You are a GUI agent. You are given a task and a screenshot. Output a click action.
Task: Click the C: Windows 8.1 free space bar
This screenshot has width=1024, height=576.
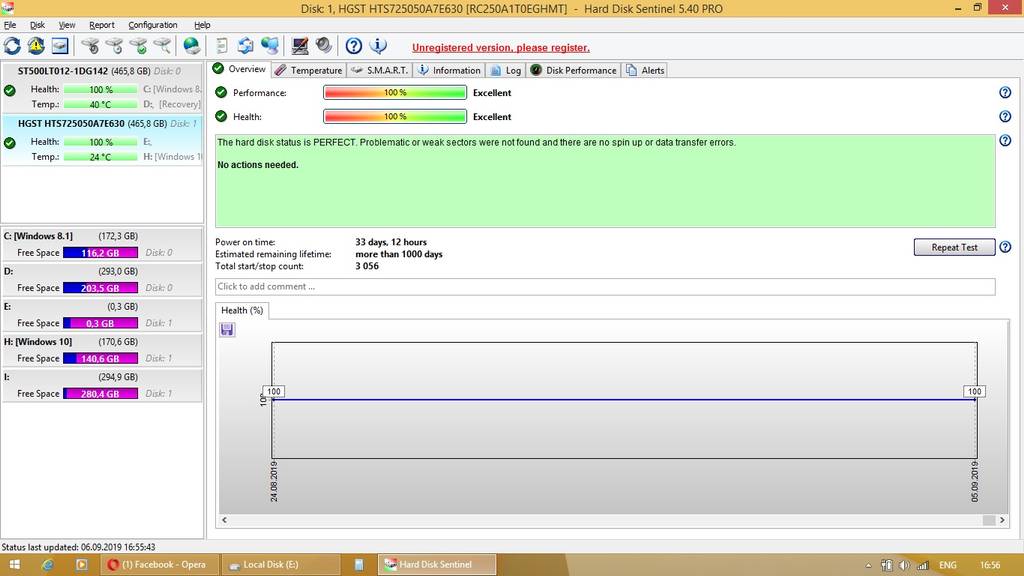(x=100, y=253)
